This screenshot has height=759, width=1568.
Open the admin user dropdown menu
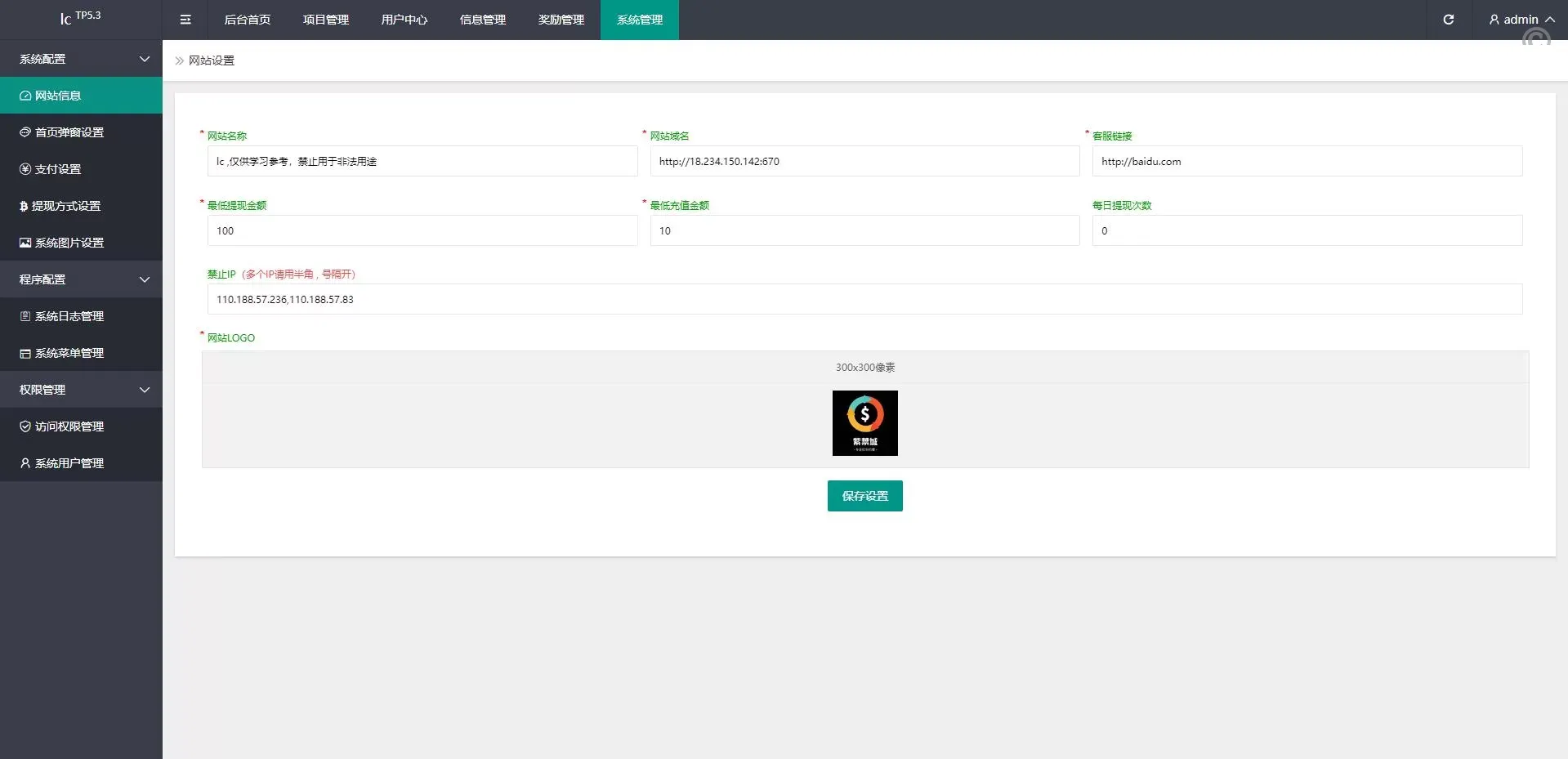[1521, 20]
